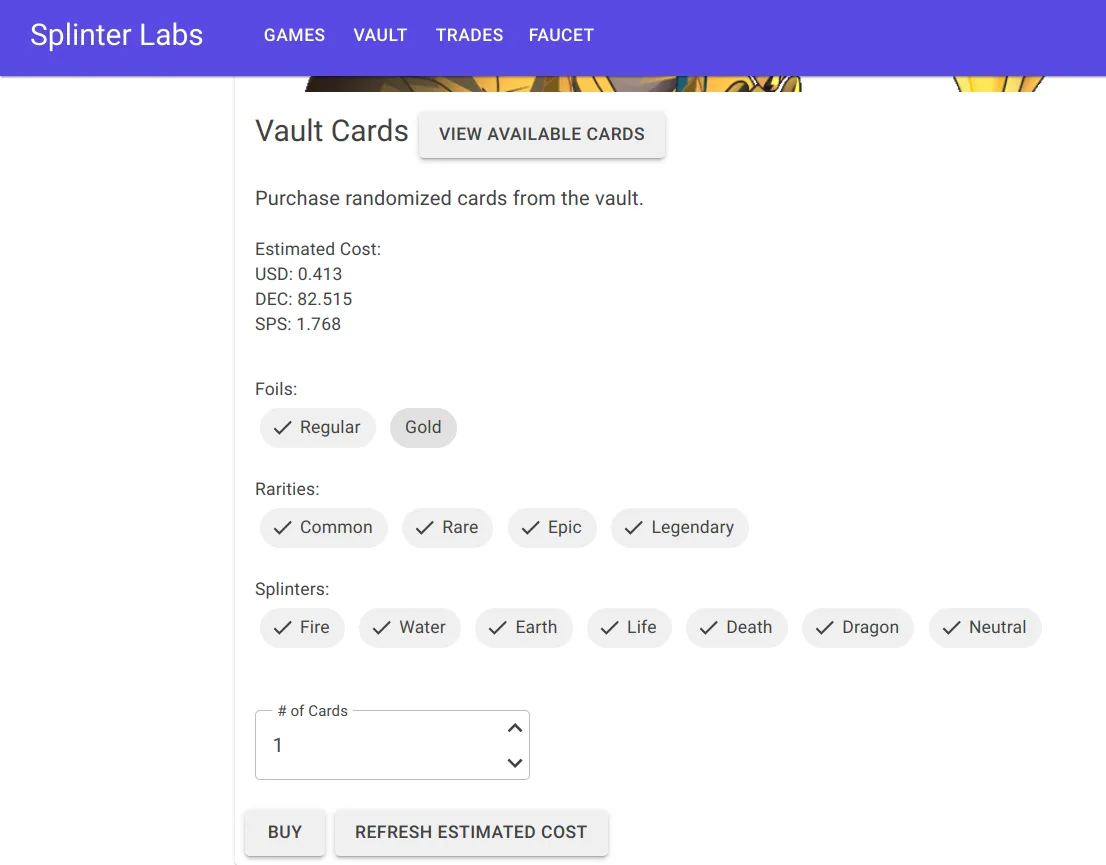This screenshot has width=1106, height=865.
Task: Open the VAULT menu item
Action: pos(380,35)
